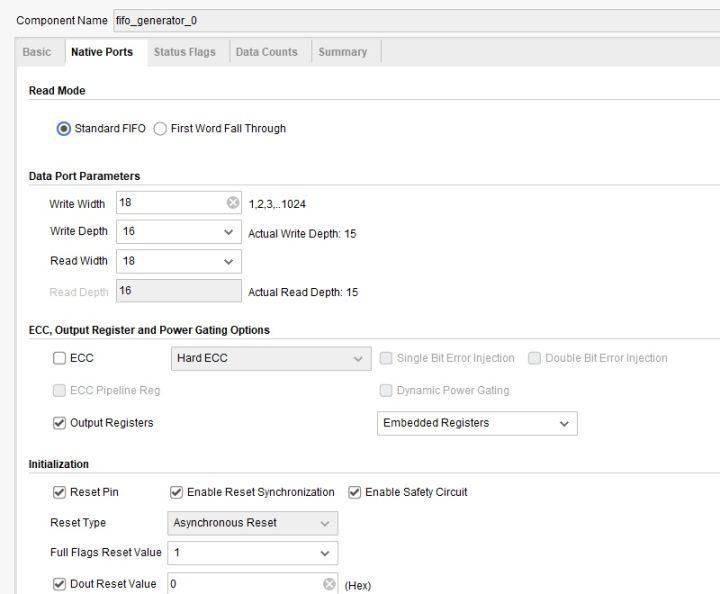Image resolution: width=720 pixels, height=594 pixels.
Task: Select Standard FIFO read mode
Action: click(65, 129)
